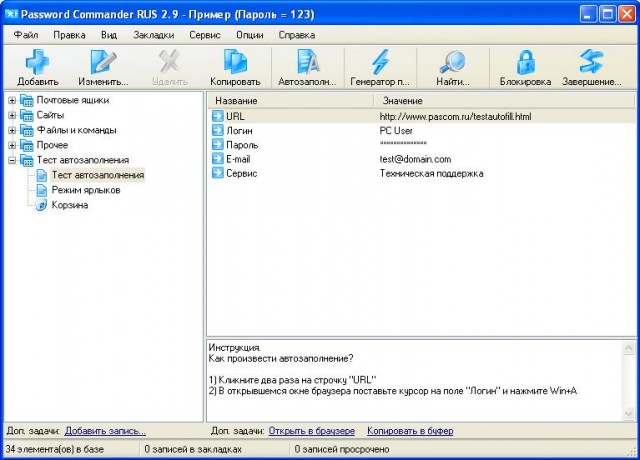
Task: Click the Копировать в буфер link
Action: (409, 430)
